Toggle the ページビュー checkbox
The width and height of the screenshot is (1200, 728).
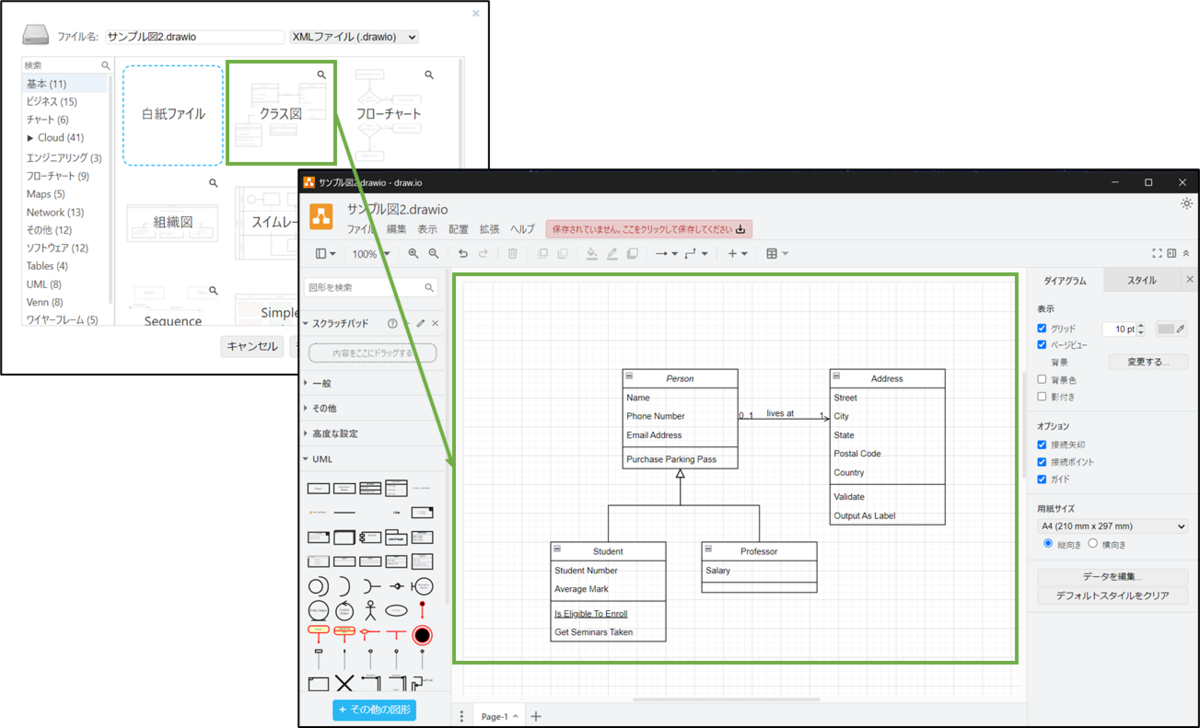coord(1042,345)
